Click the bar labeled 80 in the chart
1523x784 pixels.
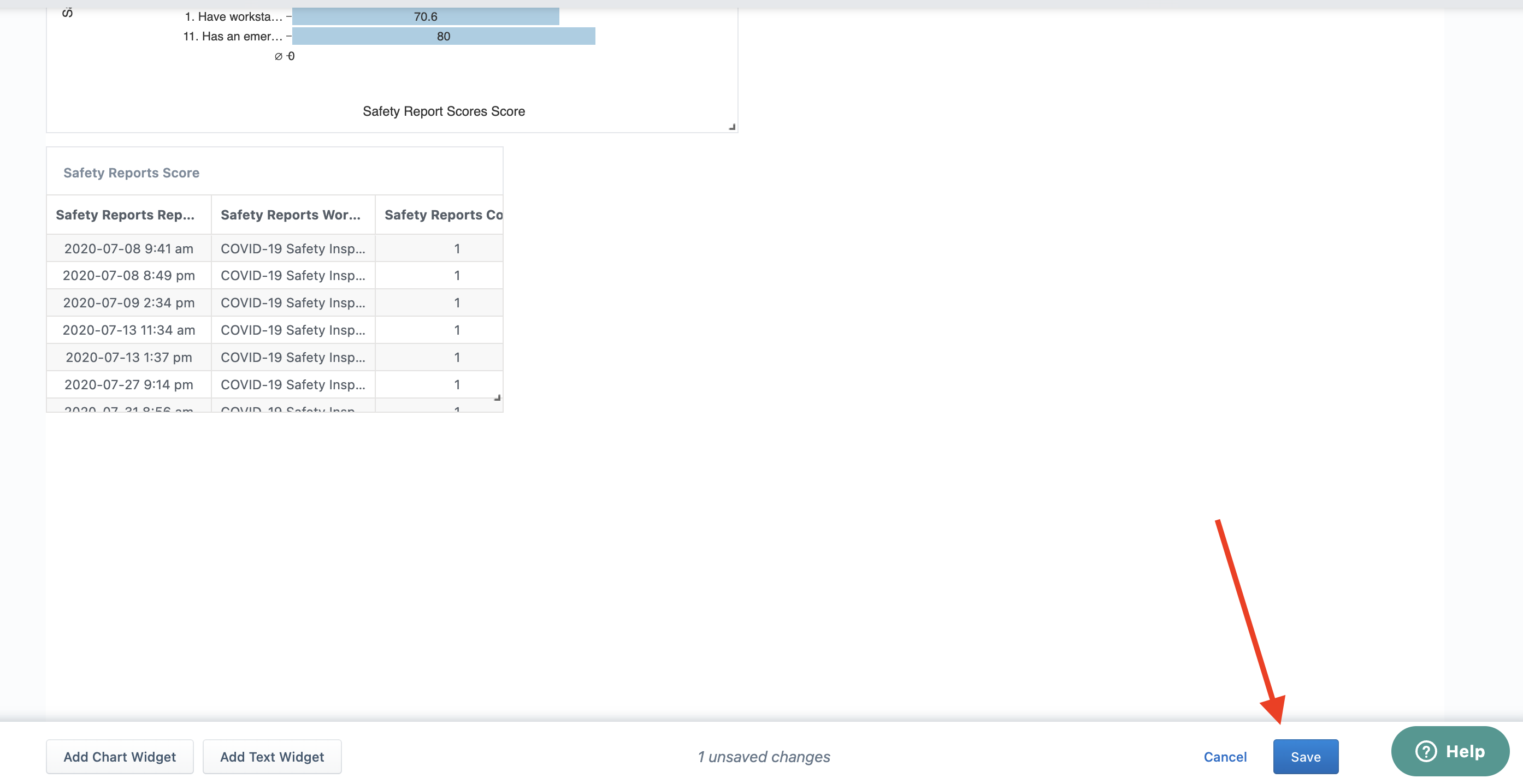[444, 36]
